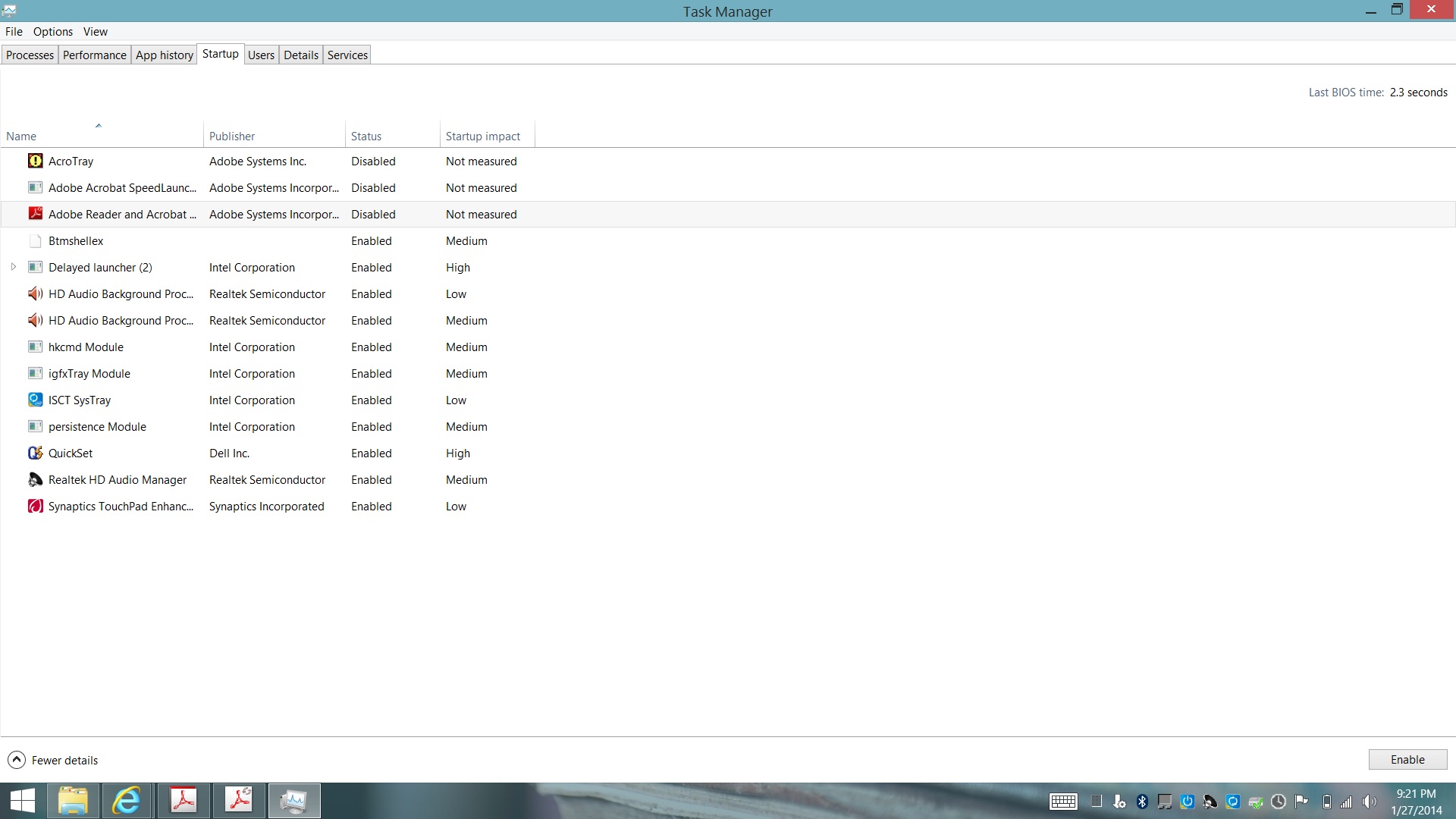
Task: Launch Internet Explorer from the taskbar
Action: (x=127, y=801)
